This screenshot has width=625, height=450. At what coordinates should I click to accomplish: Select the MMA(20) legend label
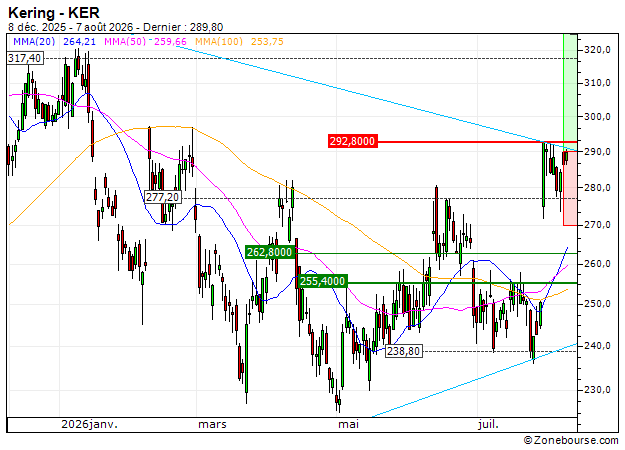pos(34,41)
